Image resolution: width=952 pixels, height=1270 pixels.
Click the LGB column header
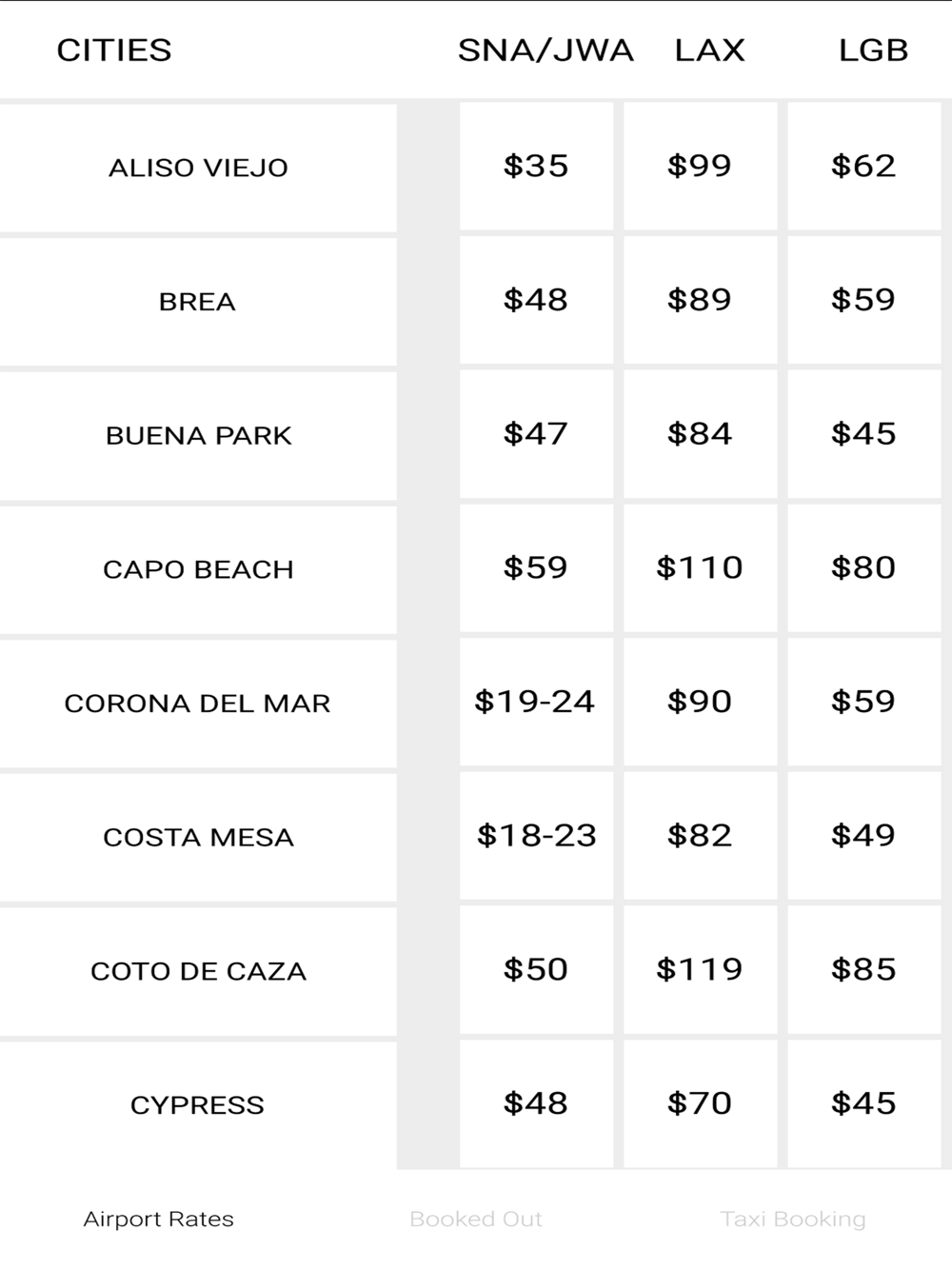(873, 50)
